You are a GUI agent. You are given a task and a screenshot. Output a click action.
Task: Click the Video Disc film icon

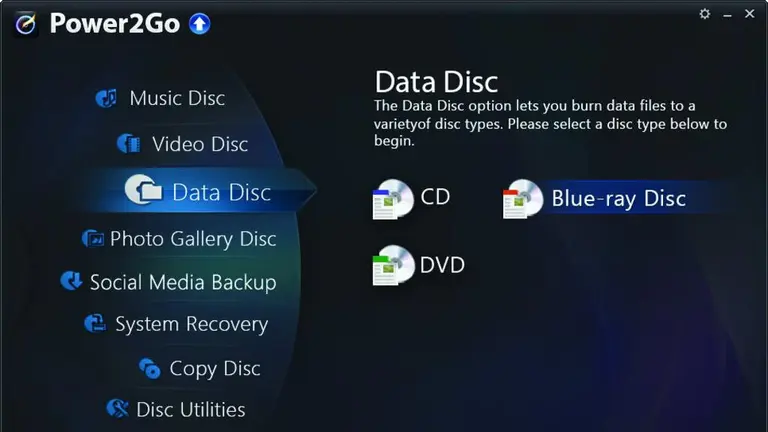tap(129, 144)
